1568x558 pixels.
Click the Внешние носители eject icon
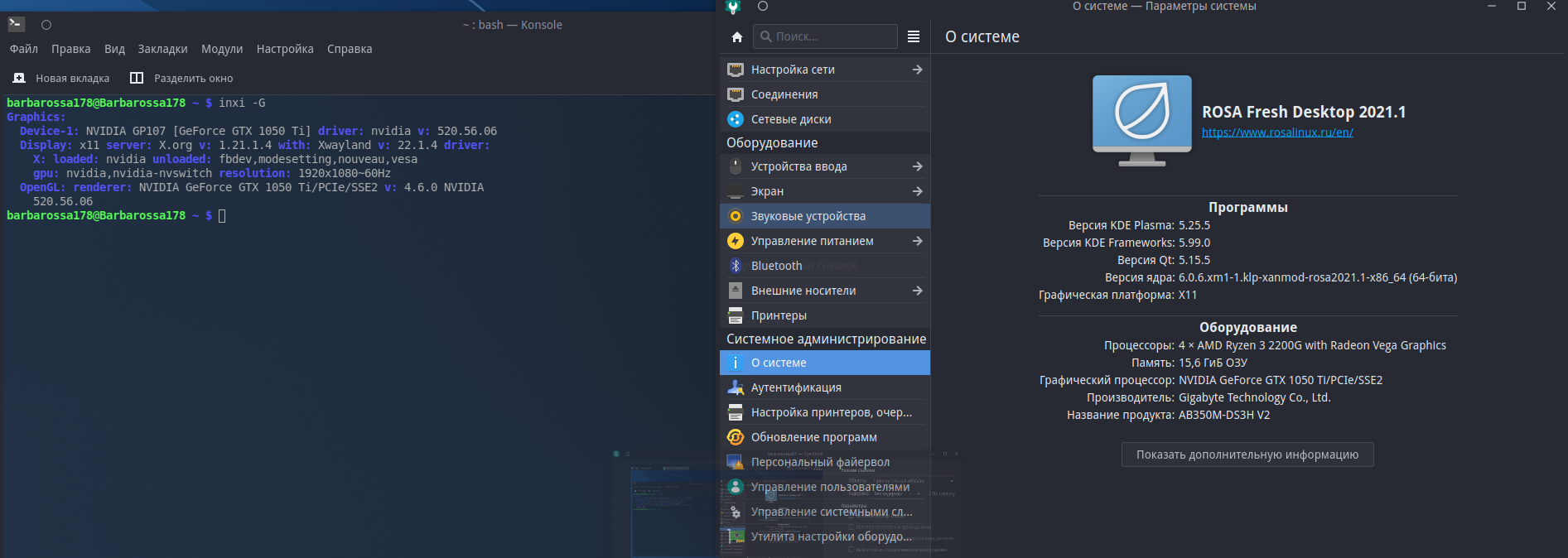pos(736,291)
